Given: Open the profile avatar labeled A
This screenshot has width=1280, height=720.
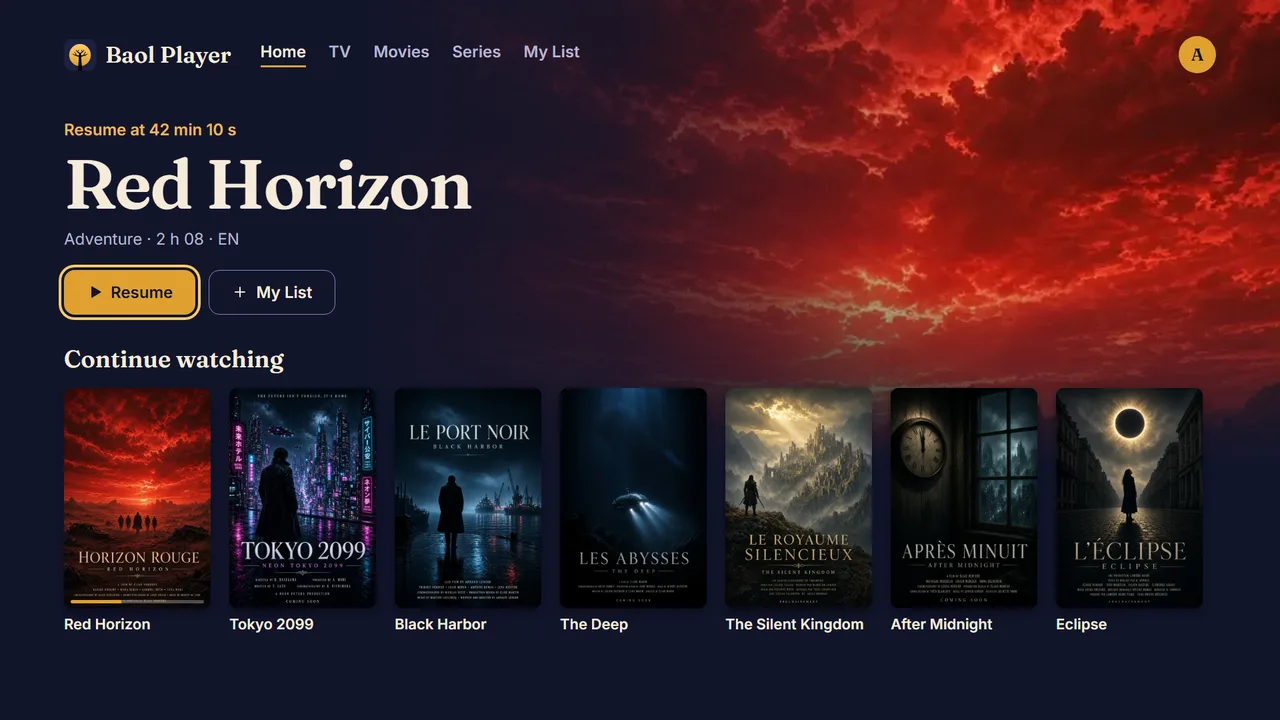Looking at the screenshot, I should click(x=1197, y=55).
